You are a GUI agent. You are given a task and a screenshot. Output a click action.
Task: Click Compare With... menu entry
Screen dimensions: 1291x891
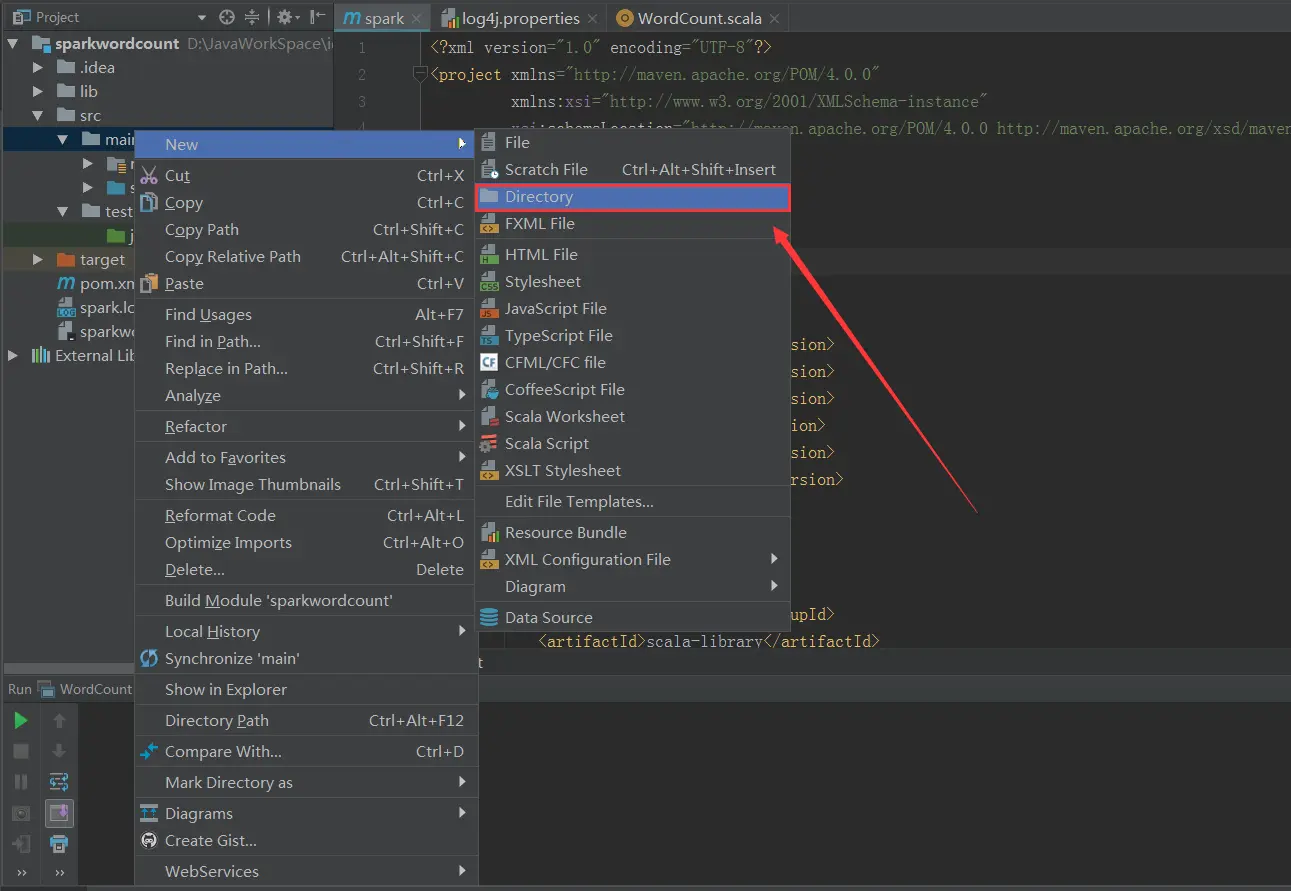(x=305, y=751)
